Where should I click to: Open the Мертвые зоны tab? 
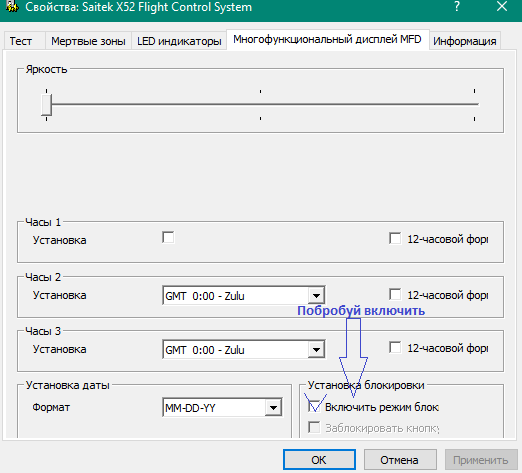click(88, 41)
